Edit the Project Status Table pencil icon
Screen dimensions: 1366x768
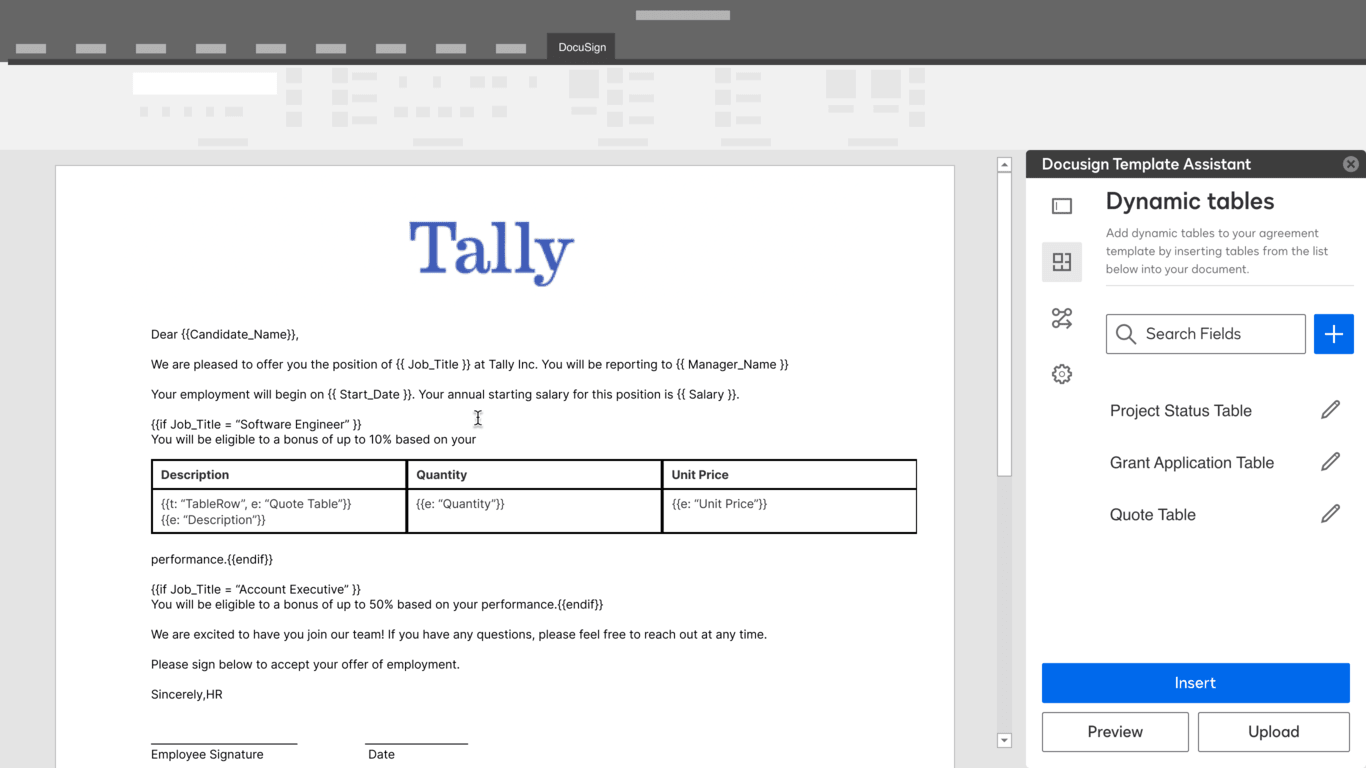tap(1330, 410)
